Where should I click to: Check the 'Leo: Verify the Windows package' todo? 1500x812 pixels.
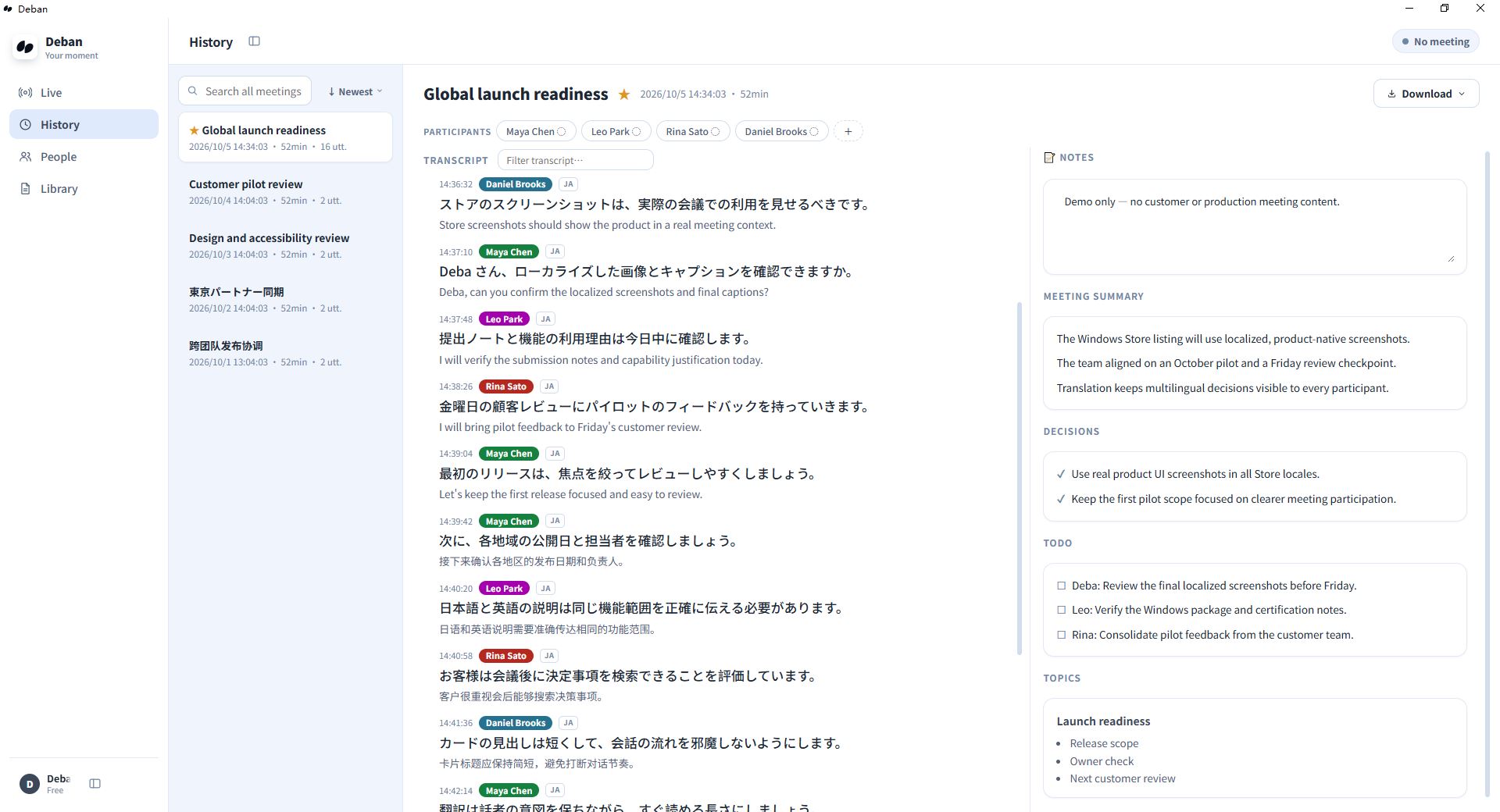pos(1061,610)
